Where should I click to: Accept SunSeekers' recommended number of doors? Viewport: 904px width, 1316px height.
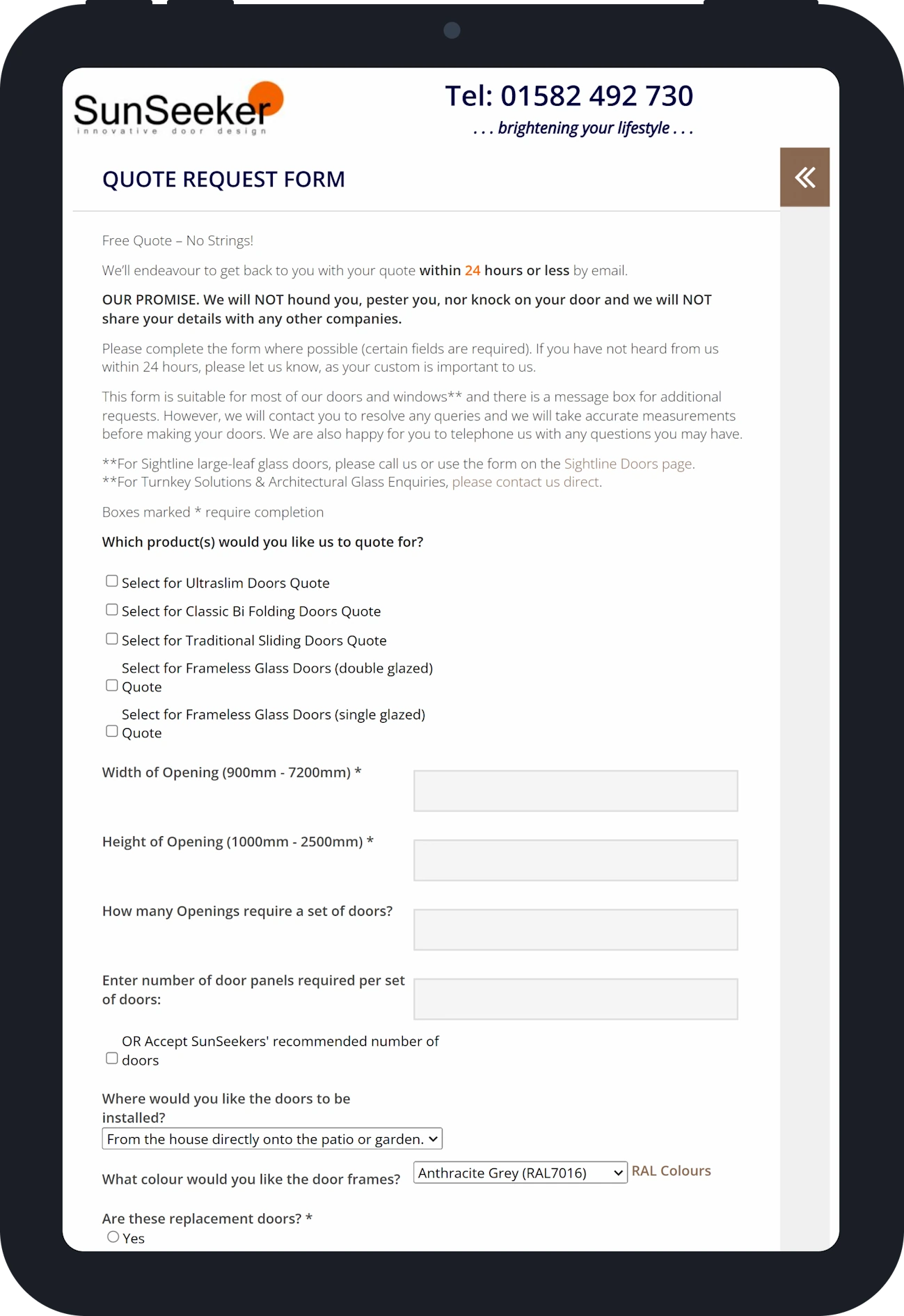pos(111,1058)
